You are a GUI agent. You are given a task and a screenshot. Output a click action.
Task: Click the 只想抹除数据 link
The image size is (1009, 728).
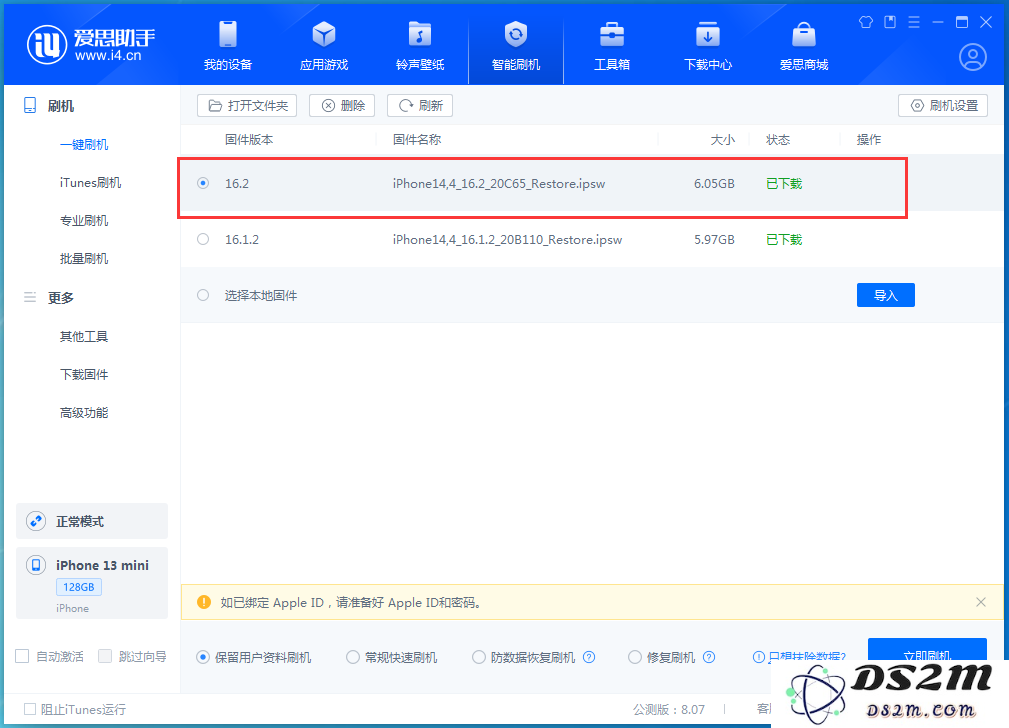(799, 657)
